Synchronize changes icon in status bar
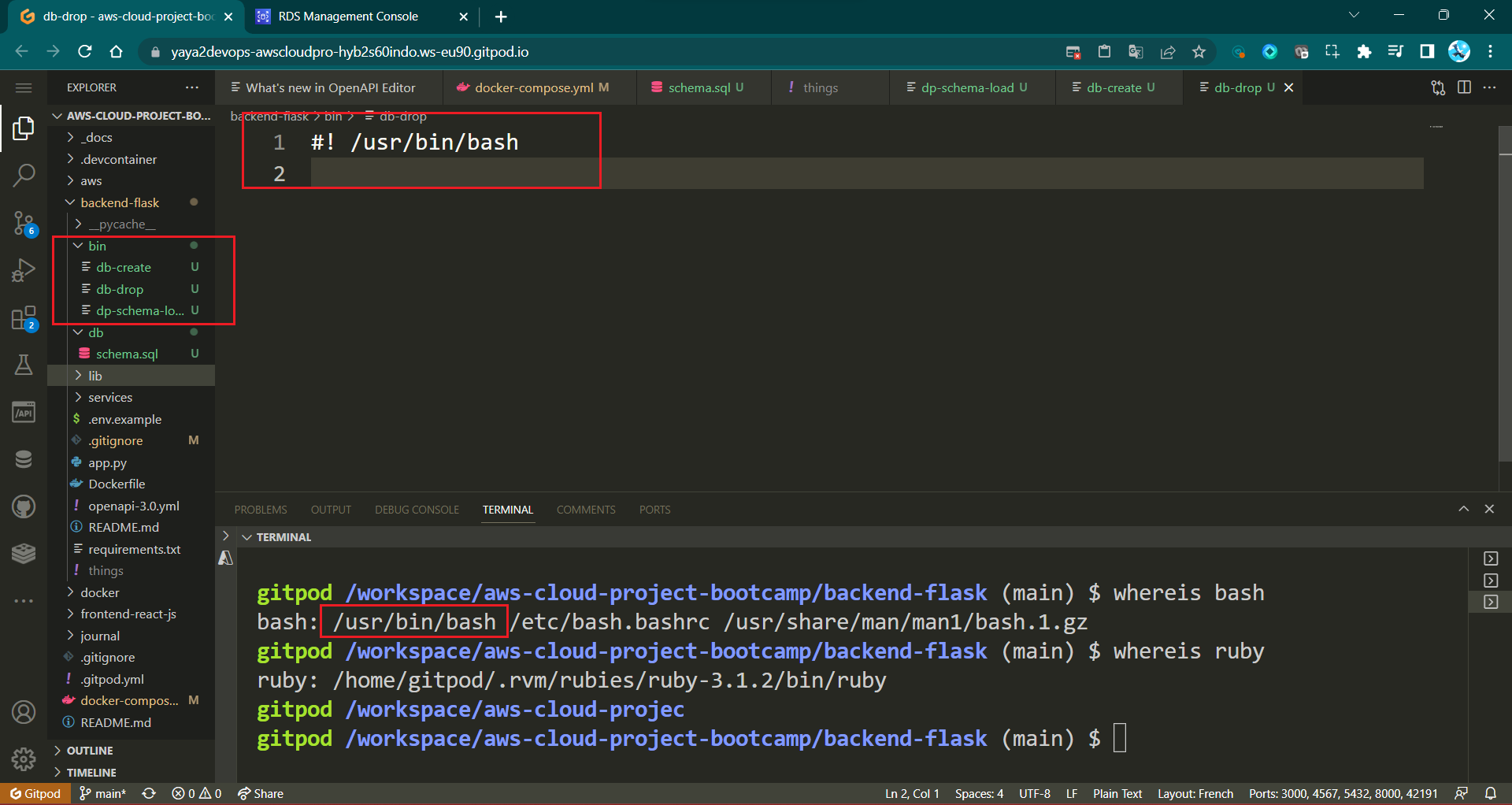This screenshot has height=805, width=1512. (x=149, y=793)
